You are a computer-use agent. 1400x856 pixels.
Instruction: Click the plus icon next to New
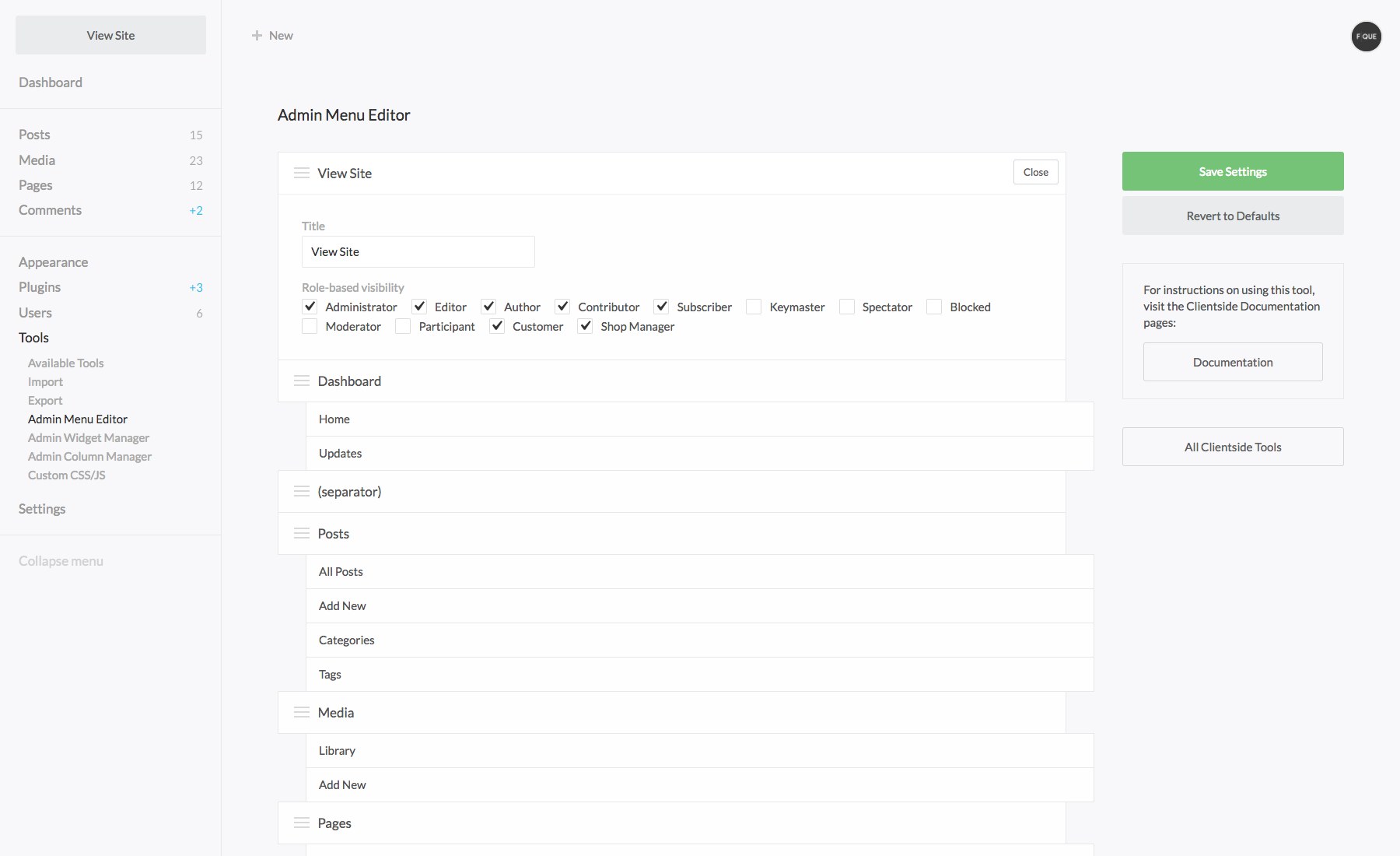click(257, 35)
